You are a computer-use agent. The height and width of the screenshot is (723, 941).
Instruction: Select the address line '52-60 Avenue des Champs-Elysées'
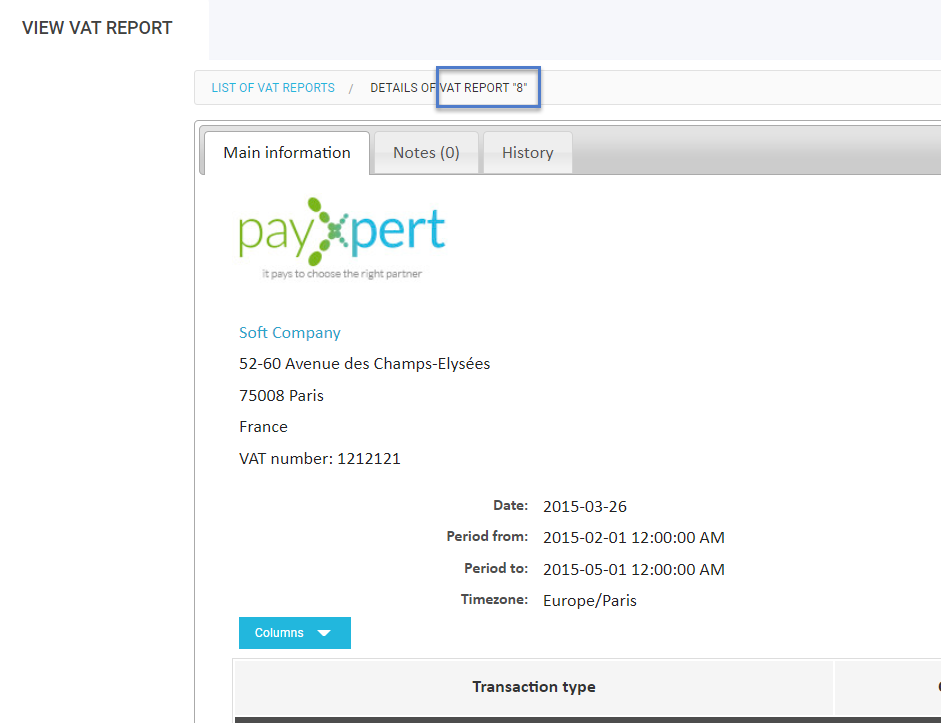coord(364,364)
